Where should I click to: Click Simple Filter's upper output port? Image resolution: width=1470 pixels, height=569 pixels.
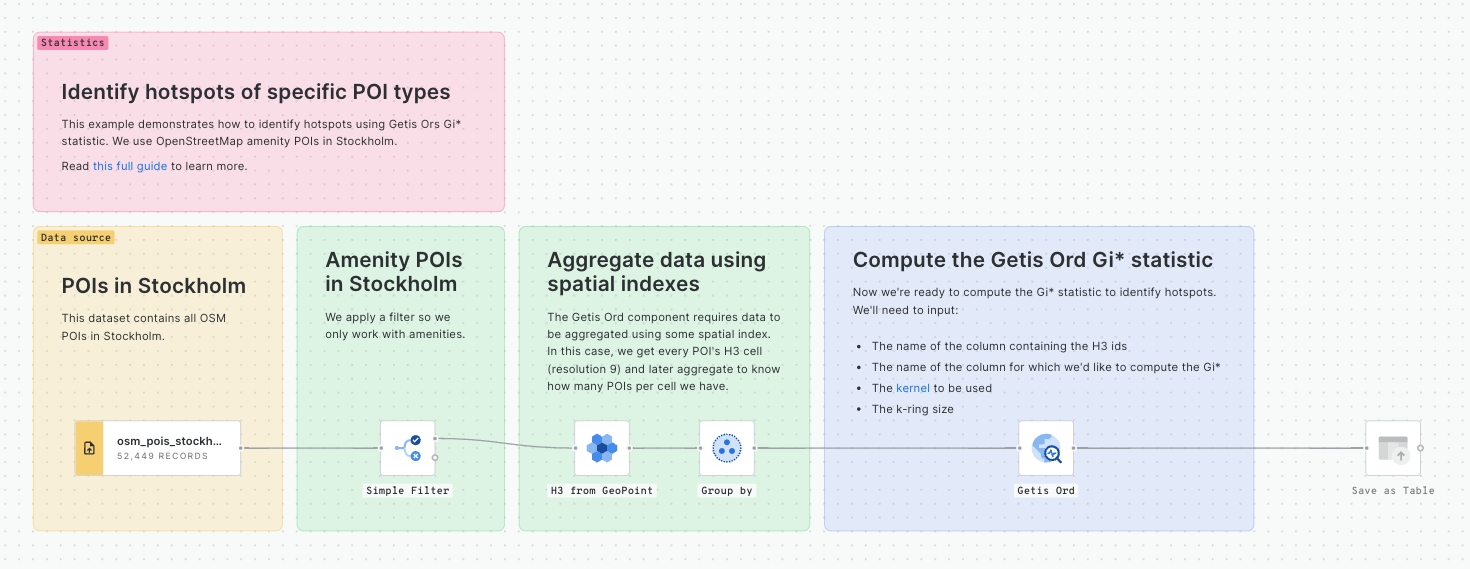tap(435, 438)
